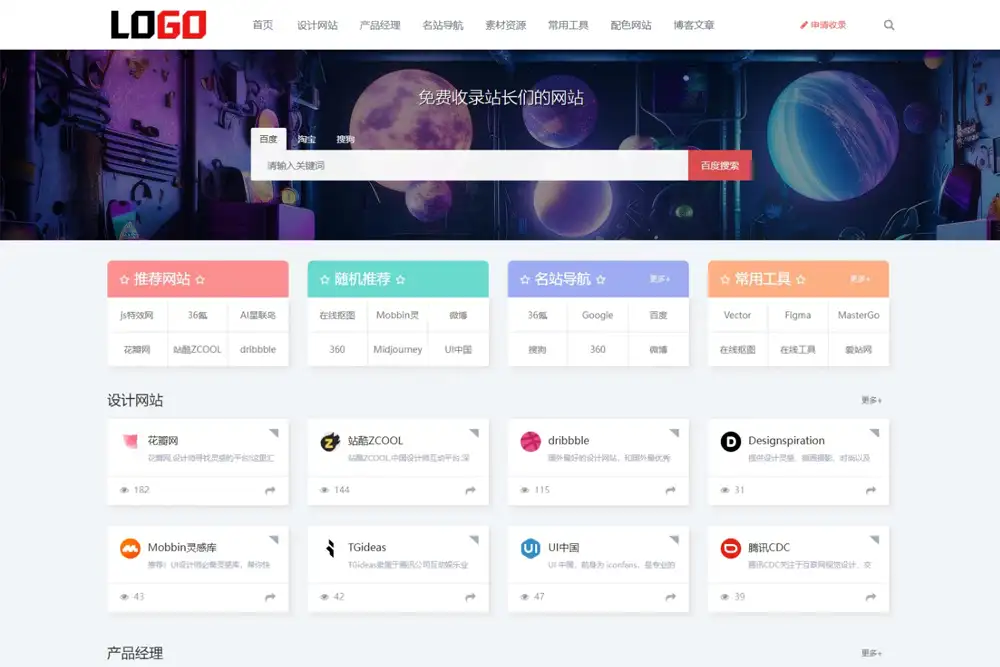Image resolution: width=1000 pixels, height=667 pixels.
Task: Open the search magnifier icon in header
Action: [x=888, y=25]
